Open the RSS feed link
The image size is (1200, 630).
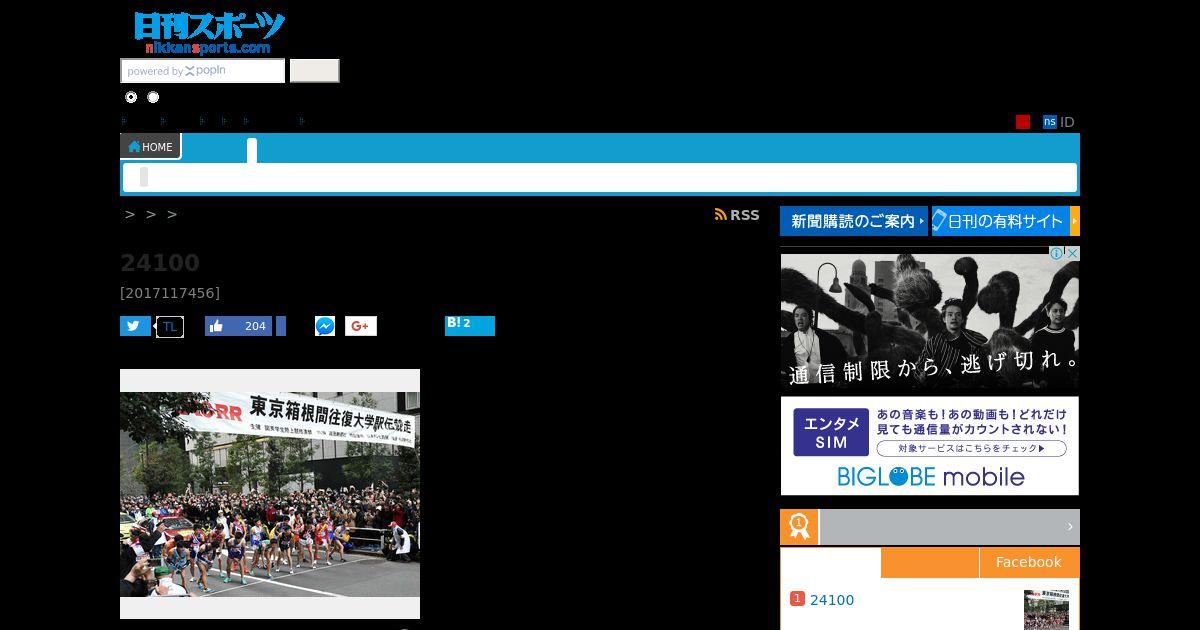[737, 215]
